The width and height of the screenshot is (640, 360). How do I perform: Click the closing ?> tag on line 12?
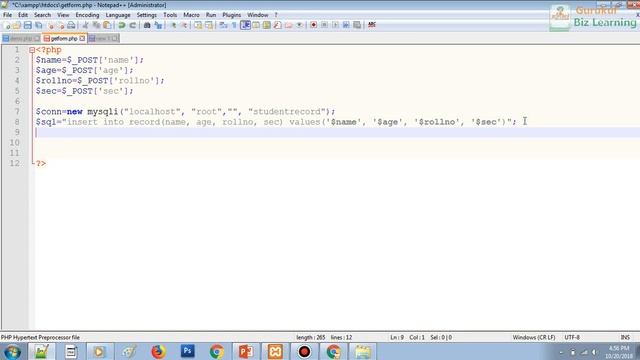tap(41, 164)
